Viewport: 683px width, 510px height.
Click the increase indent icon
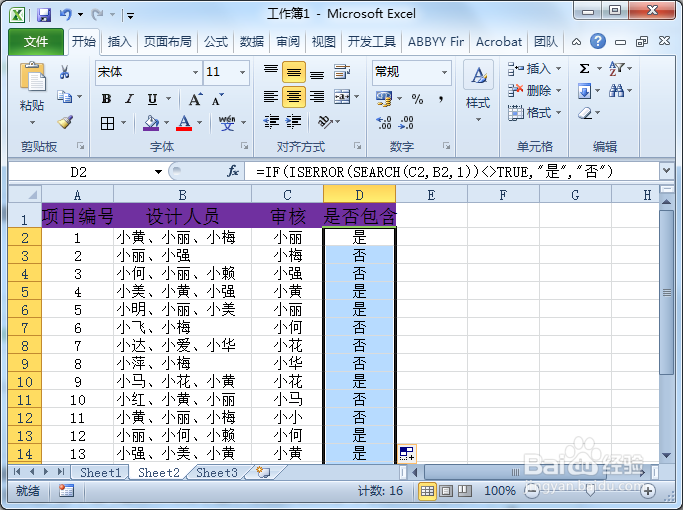tap(294, 122)
